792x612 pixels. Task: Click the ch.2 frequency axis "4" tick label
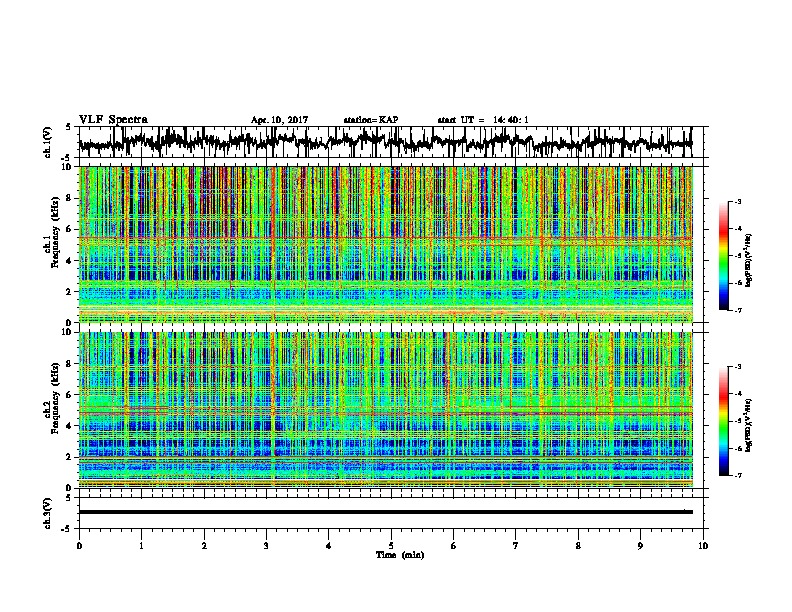pos(70,426)
